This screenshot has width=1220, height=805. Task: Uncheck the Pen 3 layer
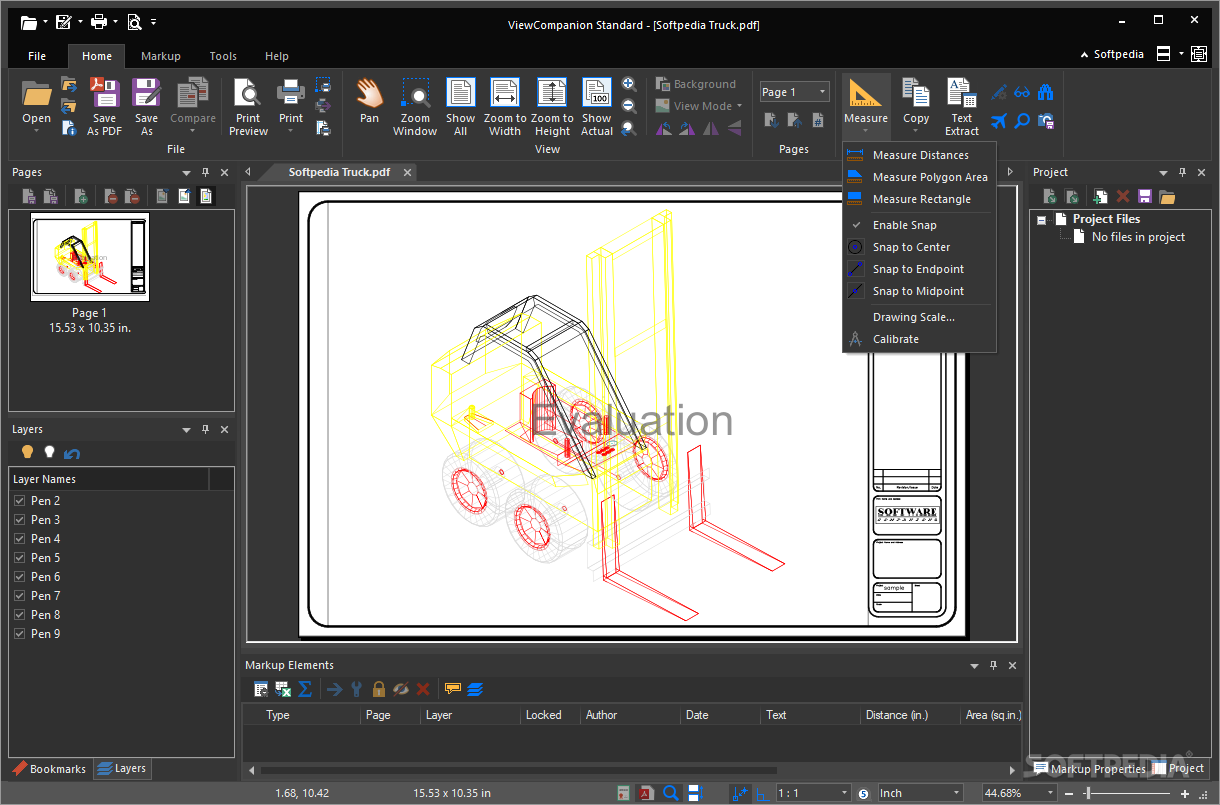click(19, 520)
